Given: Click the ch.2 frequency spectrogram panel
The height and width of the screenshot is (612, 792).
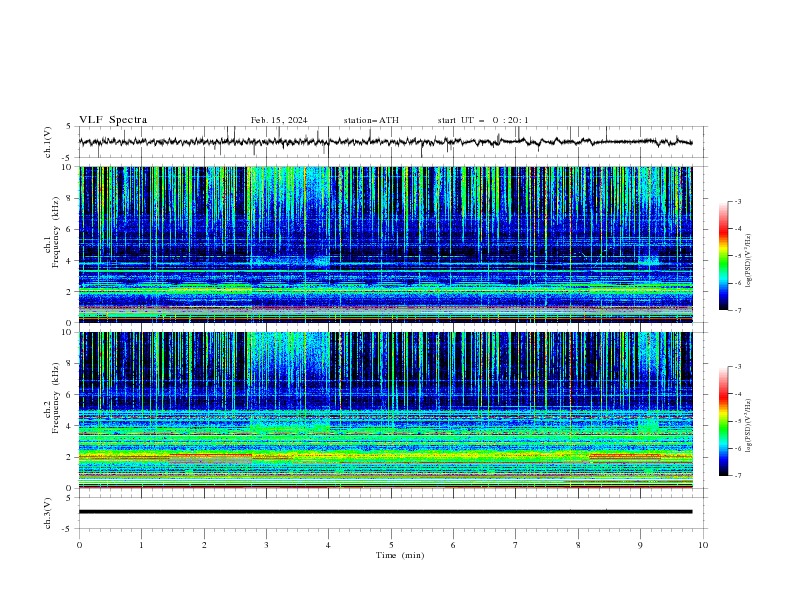Looking at the screenshot, I should [x=386, y=410].
